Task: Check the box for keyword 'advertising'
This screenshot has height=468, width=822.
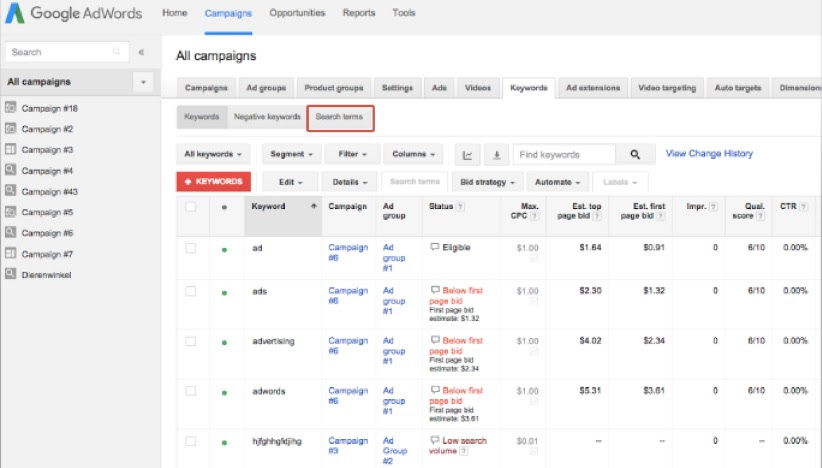Action: (191, 341)
